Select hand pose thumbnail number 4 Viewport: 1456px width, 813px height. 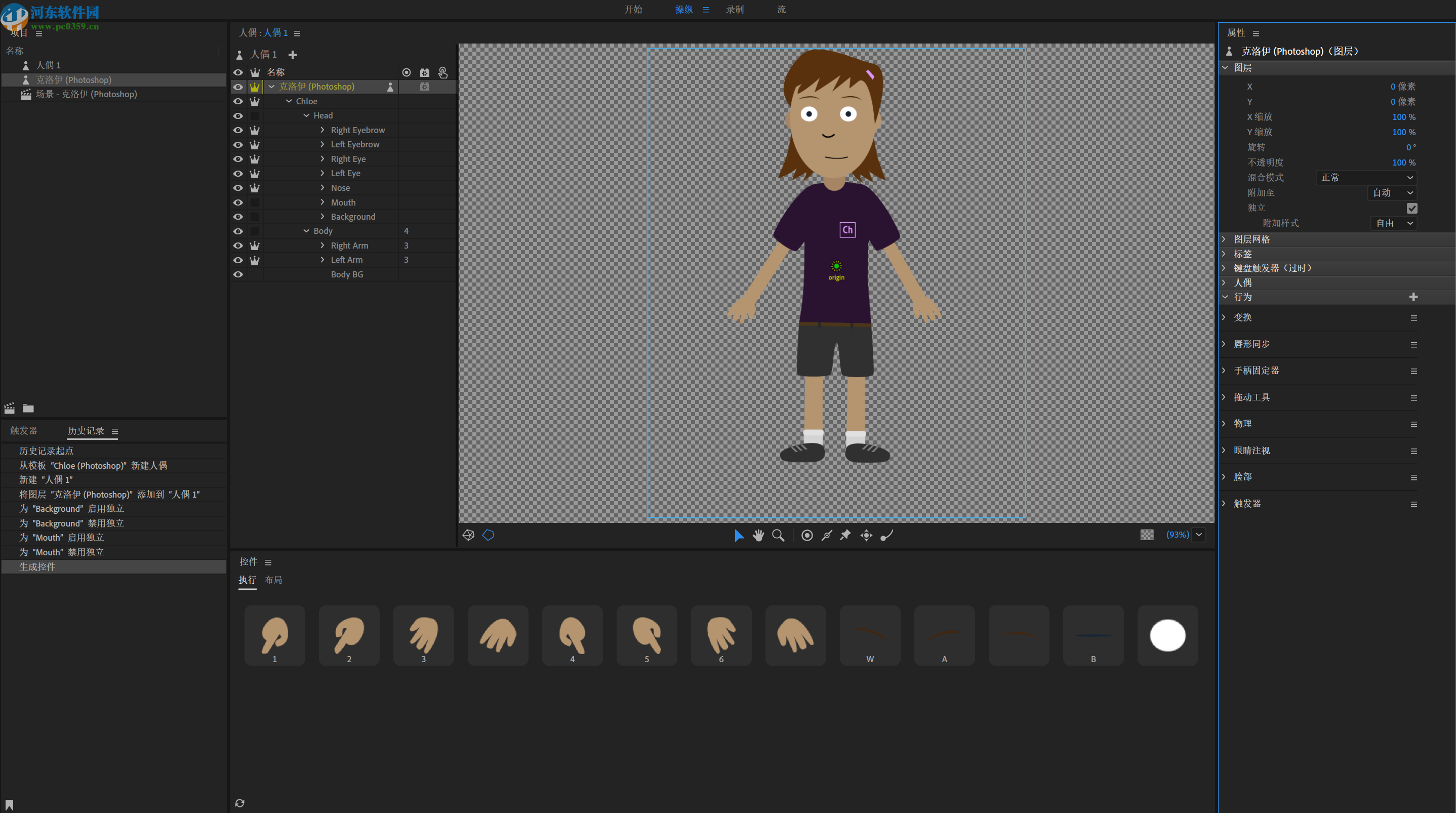point(572,635)
